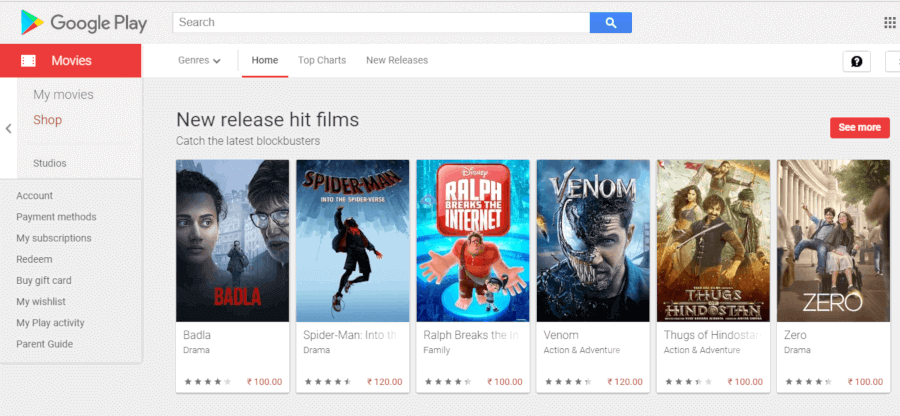Open the New Releases tab
The width and height of the screenshot is (900, 416).
point(397,60)
